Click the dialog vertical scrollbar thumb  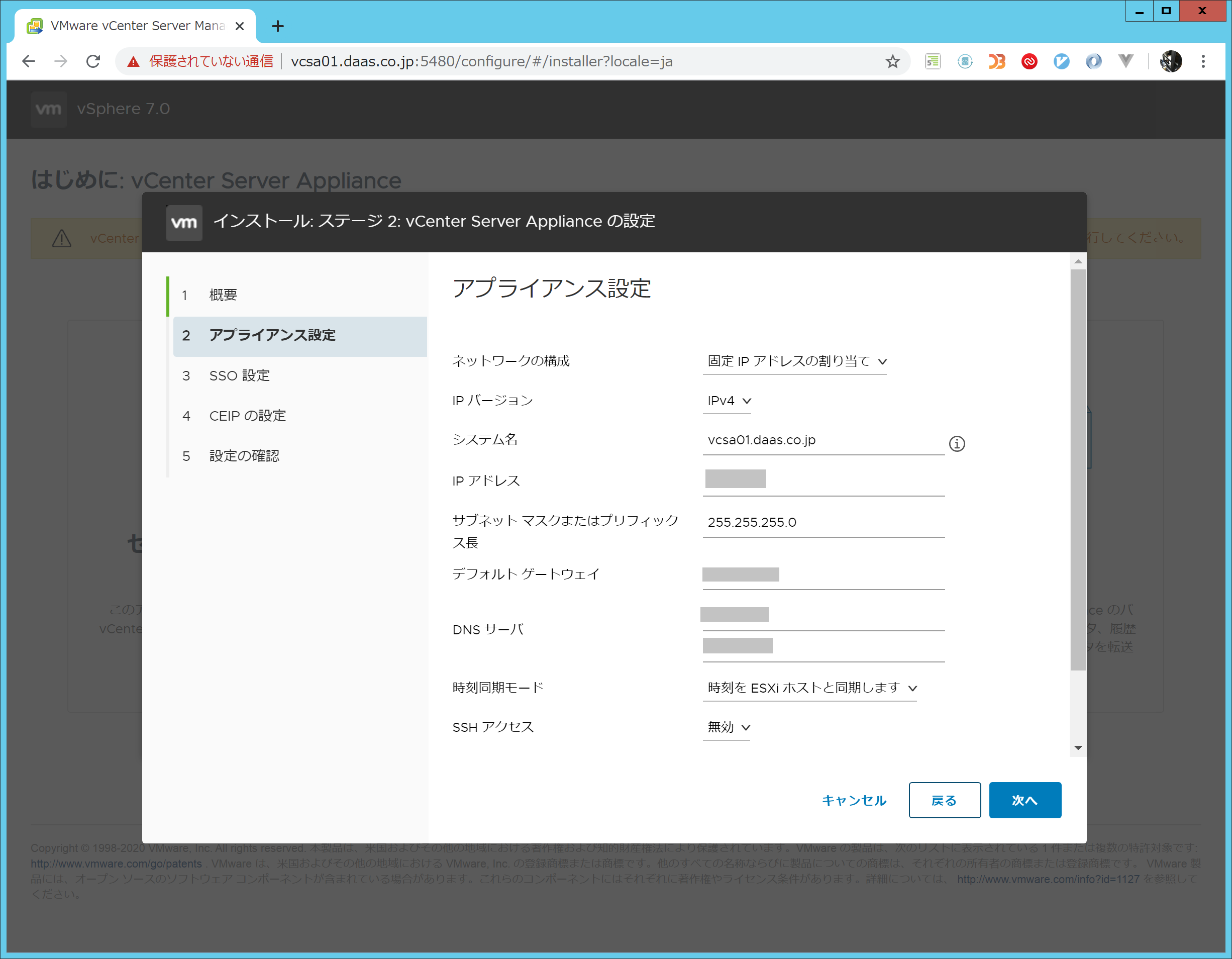(x=1078, y=469)
